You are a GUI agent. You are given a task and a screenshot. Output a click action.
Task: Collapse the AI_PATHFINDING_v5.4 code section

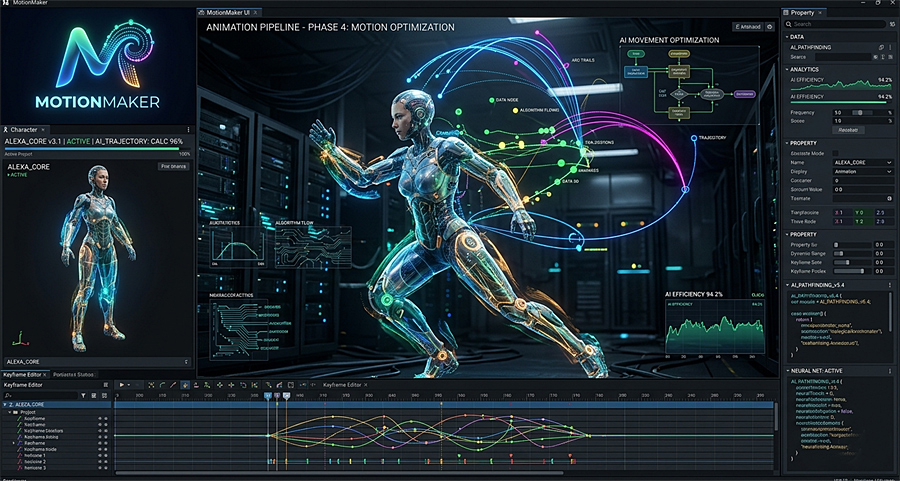[x=786, y=284]
